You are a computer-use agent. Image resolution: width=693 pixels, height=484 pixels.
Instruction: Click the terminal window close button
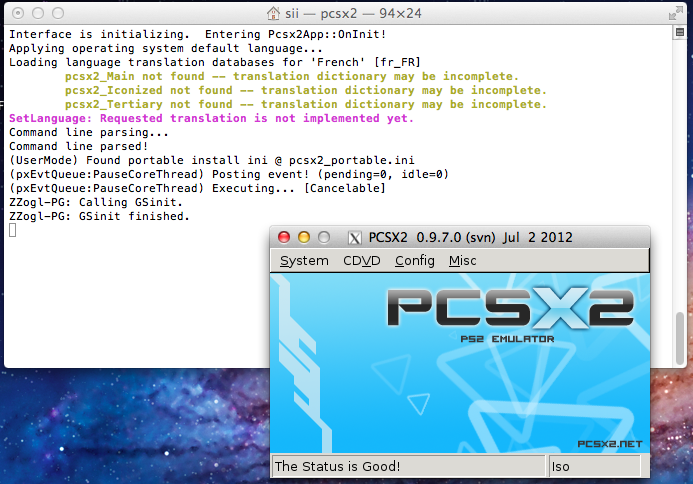tap(18, 13)
